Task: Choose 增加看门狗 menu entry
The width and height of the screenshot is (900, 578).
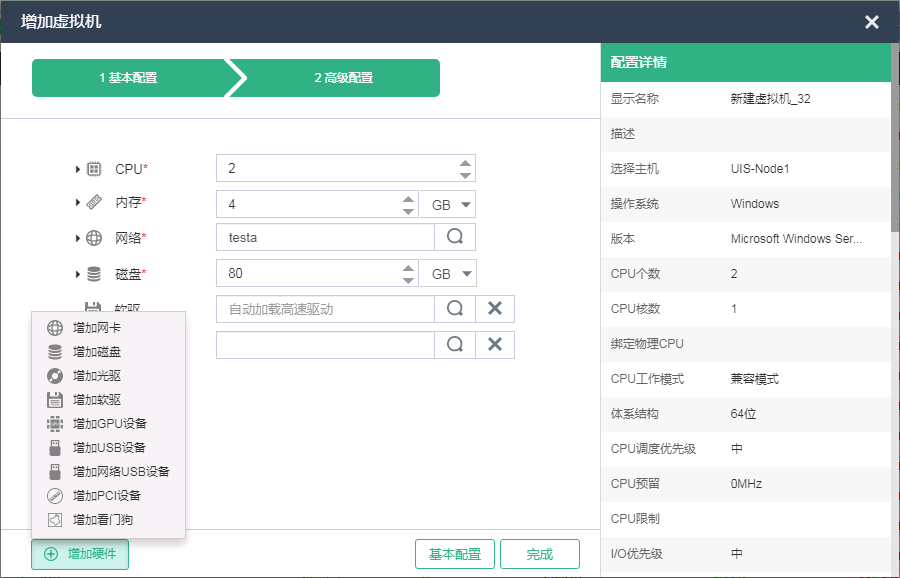Action: pos(102,520)
